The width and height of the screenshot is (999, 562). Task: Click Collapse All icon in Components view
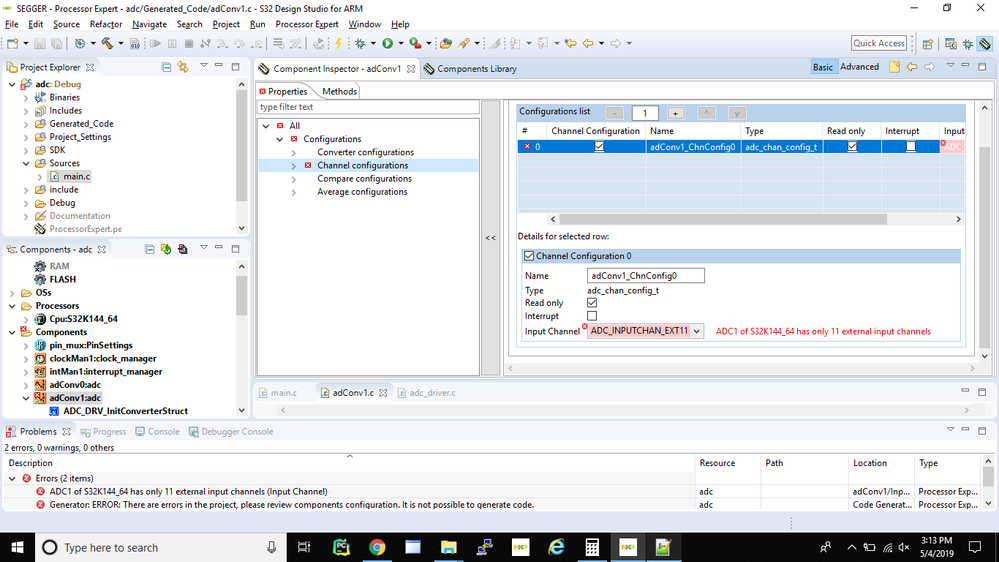coord(149,249)
